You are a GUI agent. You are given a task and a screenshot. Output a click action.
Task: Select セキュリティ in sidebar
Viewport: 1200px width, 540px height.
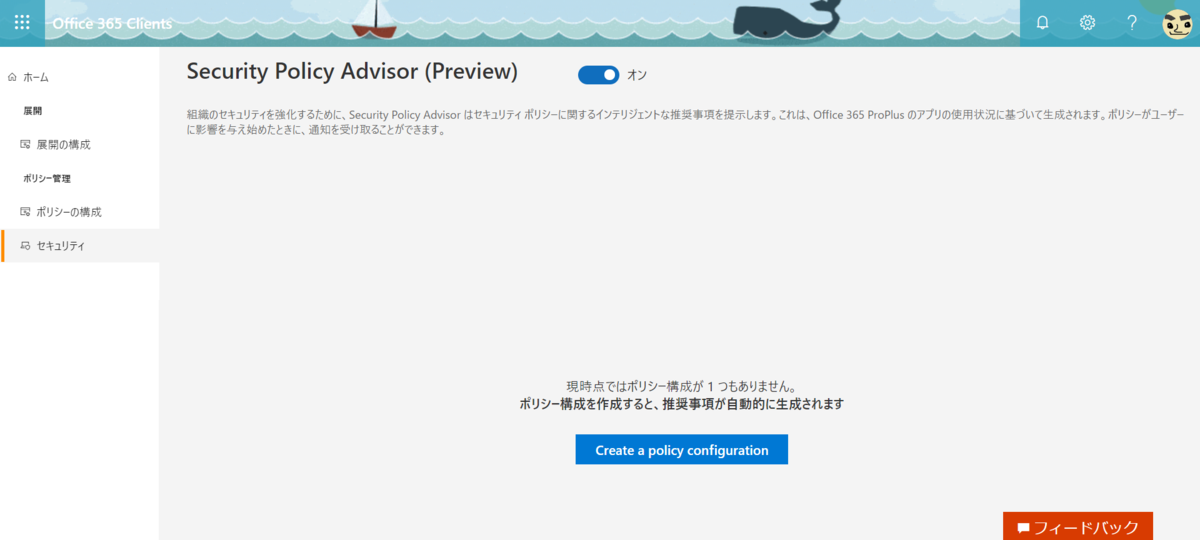pos(80,246)
